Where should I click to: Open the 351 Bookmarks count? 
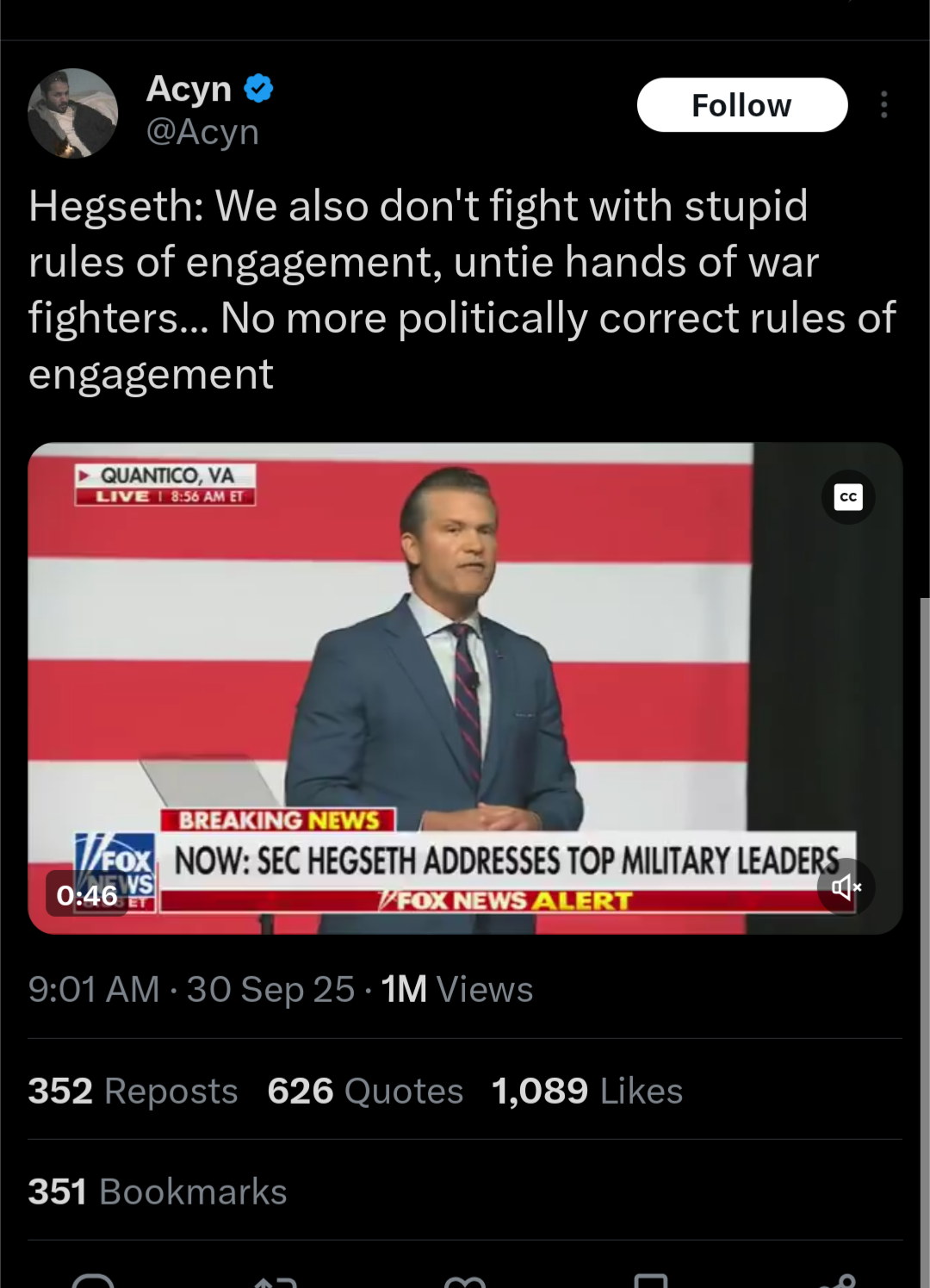[158, 1192]
